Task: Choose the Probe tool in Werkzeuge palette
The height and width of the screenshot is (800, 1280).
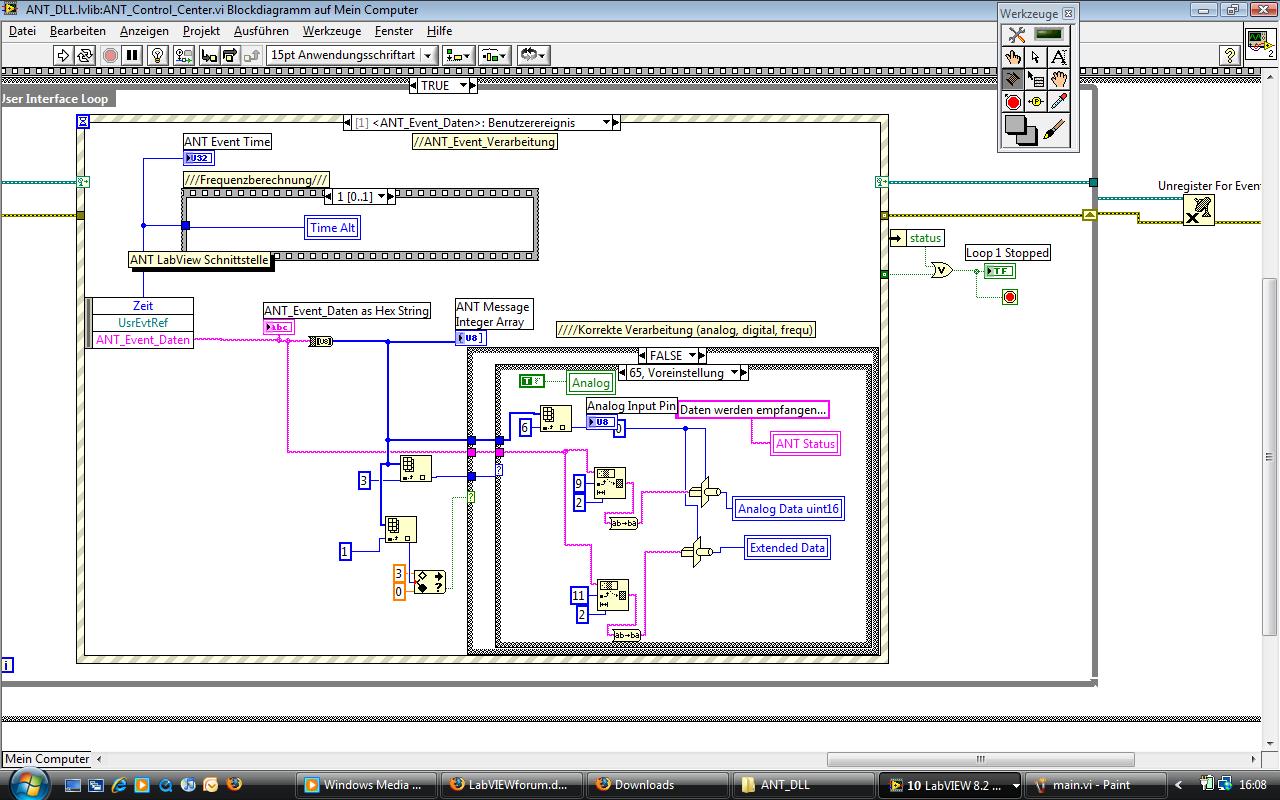Action: click(1036, 102)
